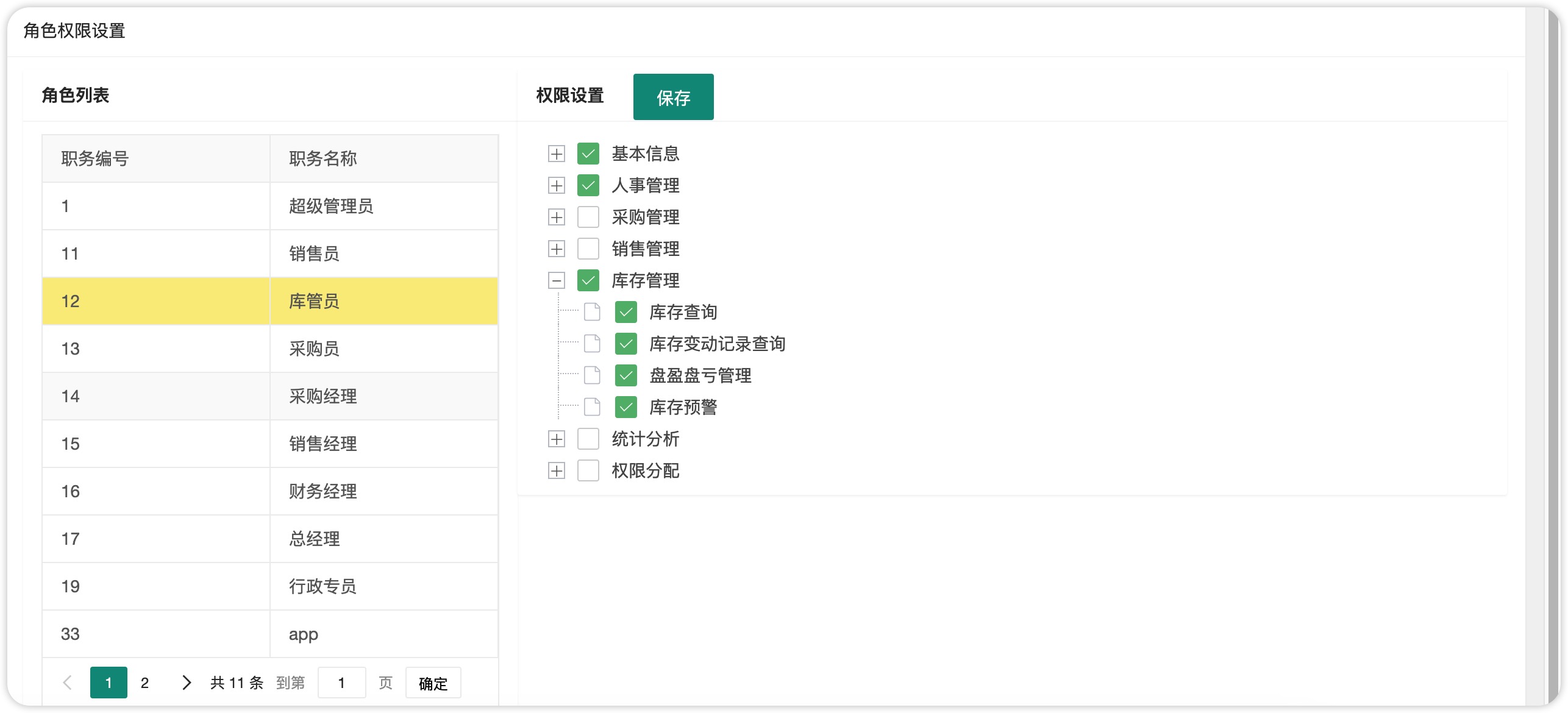Uncheck the 库存变动记录查询 checkbox
The height and width of the screenshot is (713, 1568).
click(x=626, y=344)
